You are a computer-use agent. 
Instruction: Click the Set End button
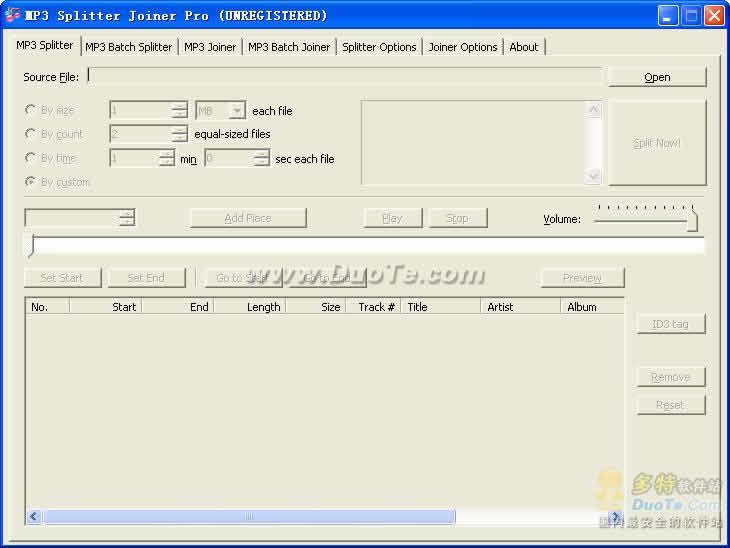[x=146, y=277]
